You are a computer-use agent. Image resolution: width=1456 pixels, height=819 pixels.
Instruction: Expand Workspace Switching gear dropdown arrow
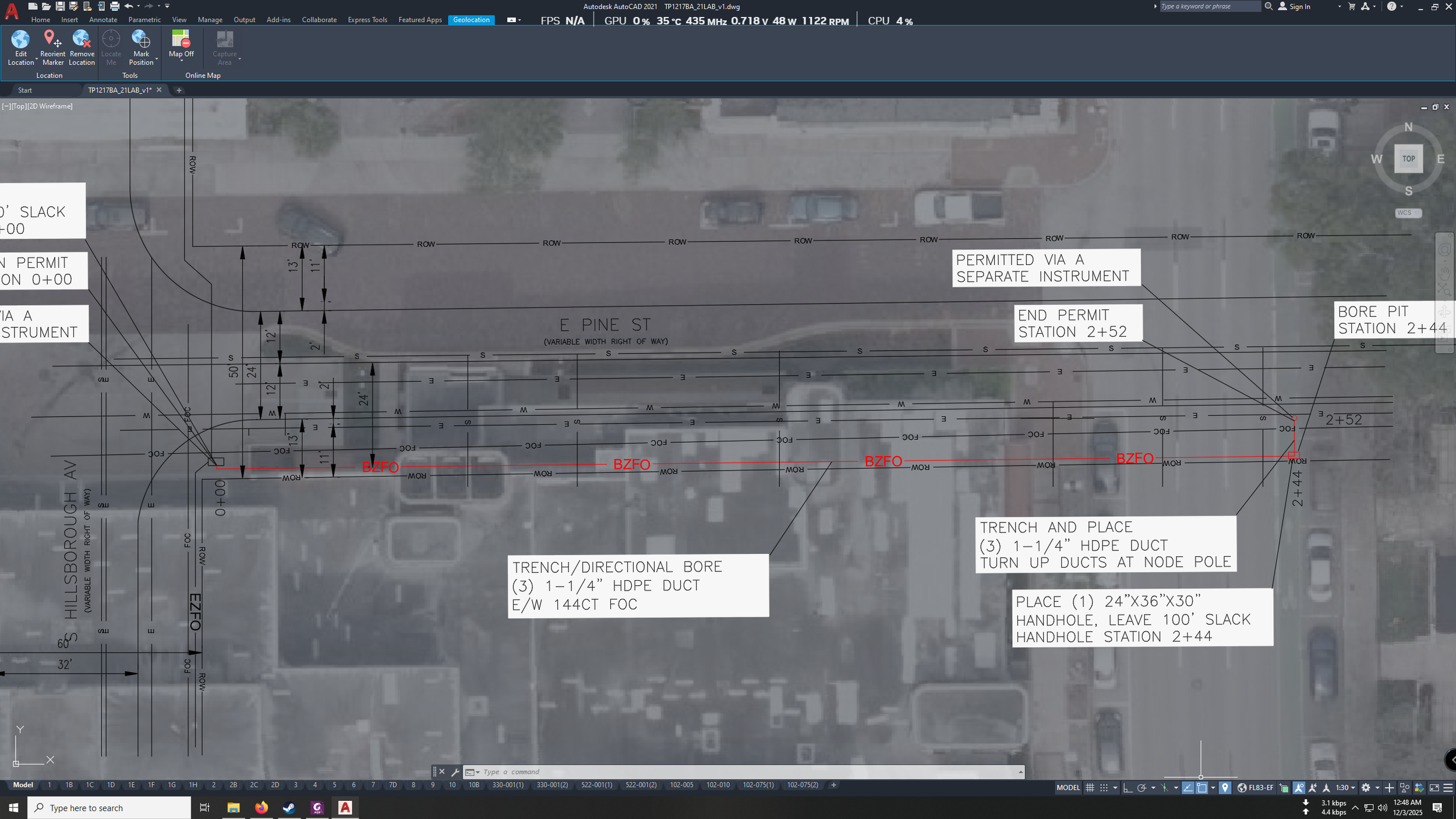coord(1377,788)
